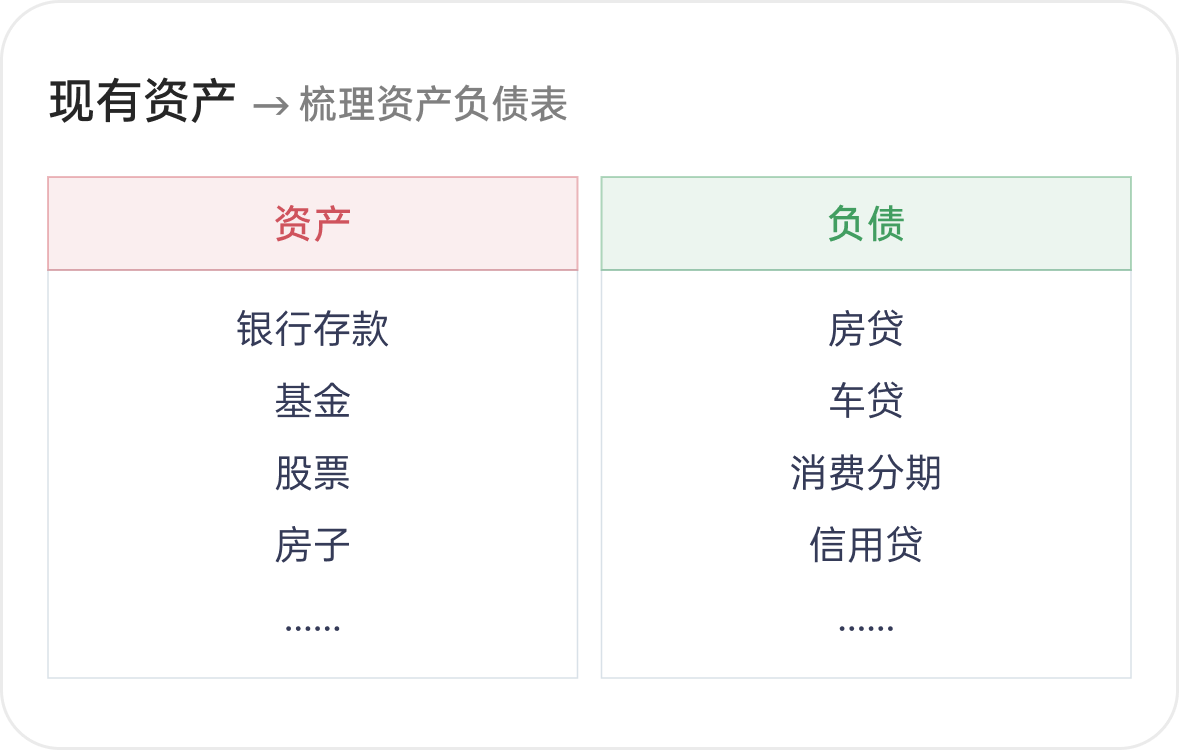Choose 银行存款 in the assets list
1179x750 pixels.
point(312,329)
